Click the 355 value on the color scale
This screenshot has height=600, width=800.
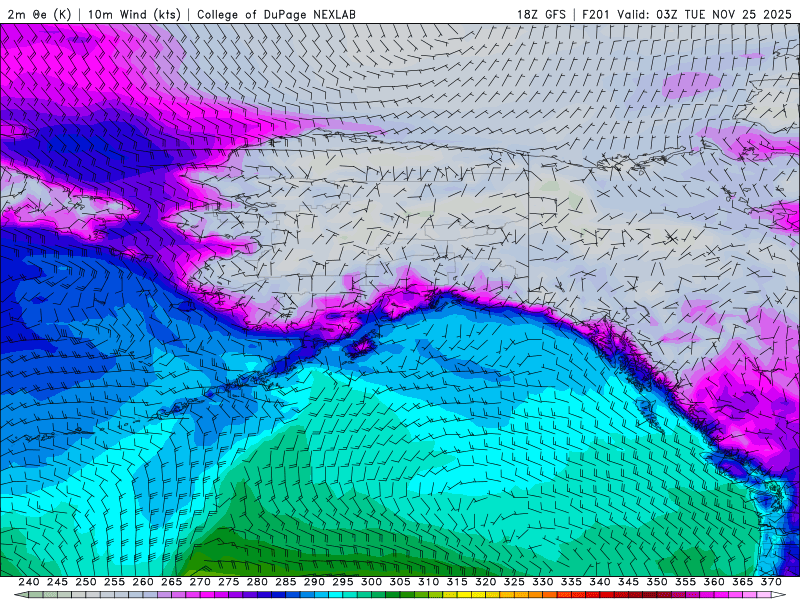(x=686, y=582)
